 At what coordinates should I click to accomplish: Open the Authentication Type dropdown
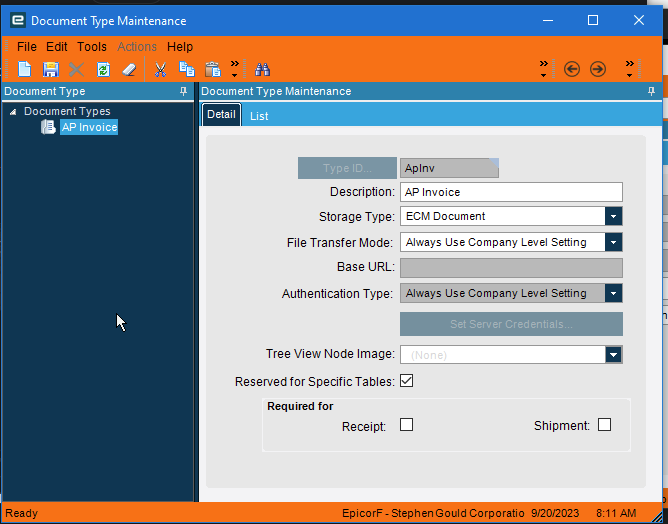(x=613, y=294)
